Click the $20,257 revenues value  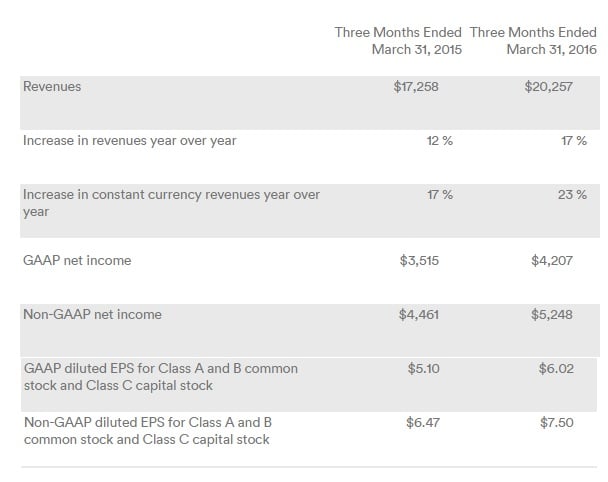tap(549, 87)
